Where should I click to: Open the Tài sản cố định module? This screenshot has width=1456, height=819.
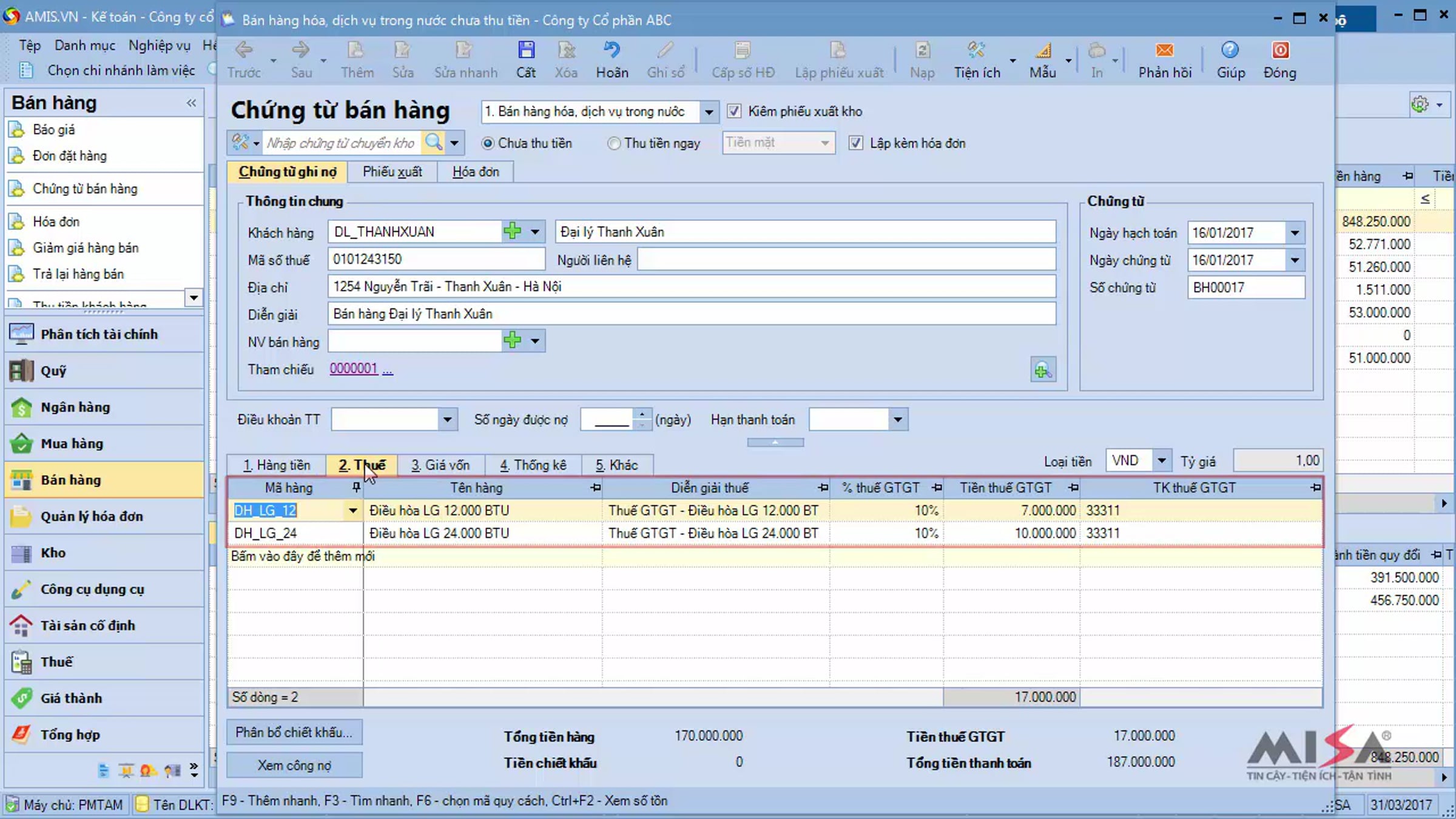click(104, 625)
